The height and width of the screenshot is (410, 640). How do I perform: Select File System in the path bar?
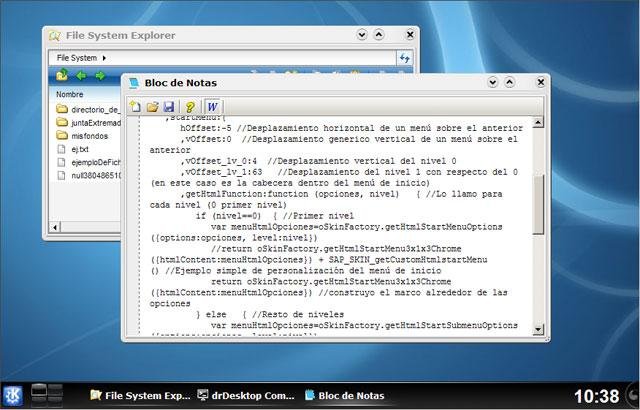[77, 58]
